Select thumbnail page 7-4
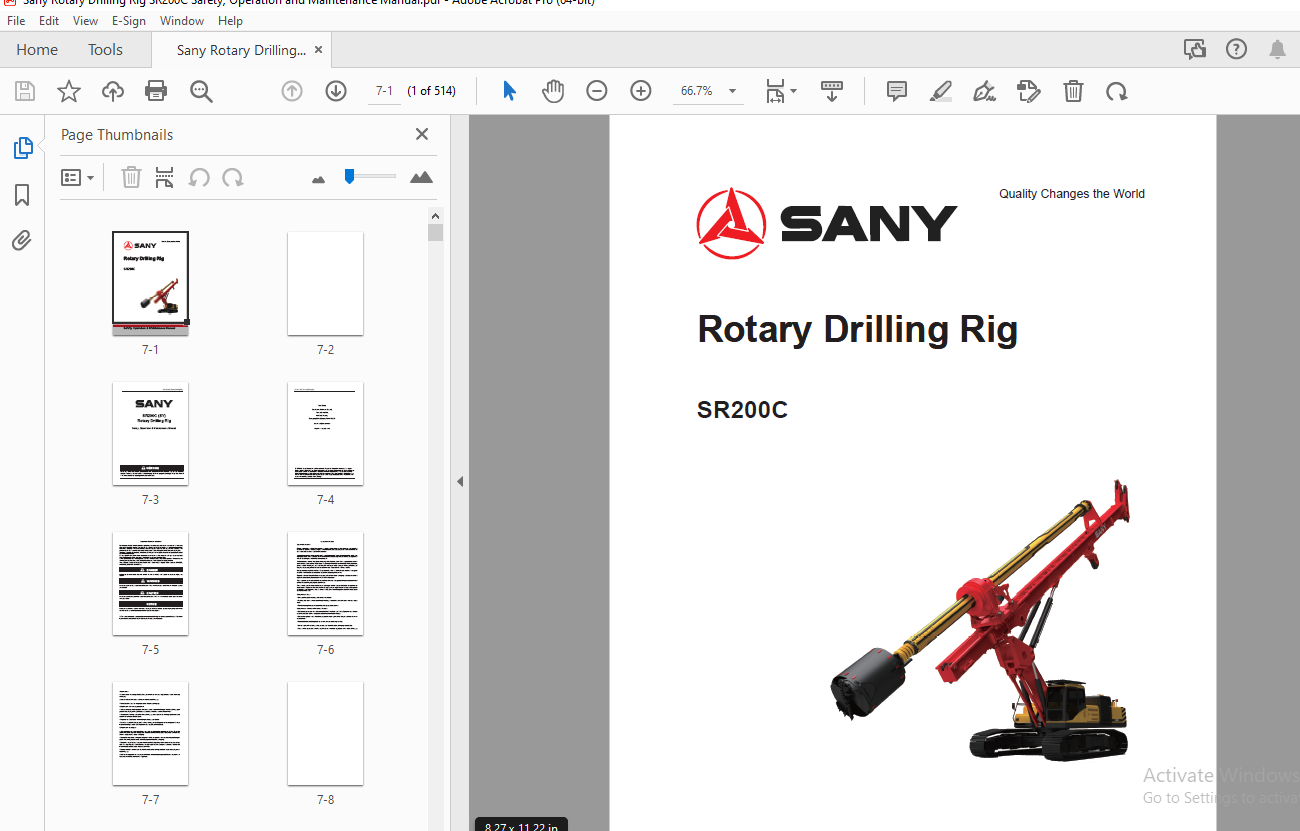Image resolution: width=1300 pixels, height=831 pixels. tap(325, 434)
